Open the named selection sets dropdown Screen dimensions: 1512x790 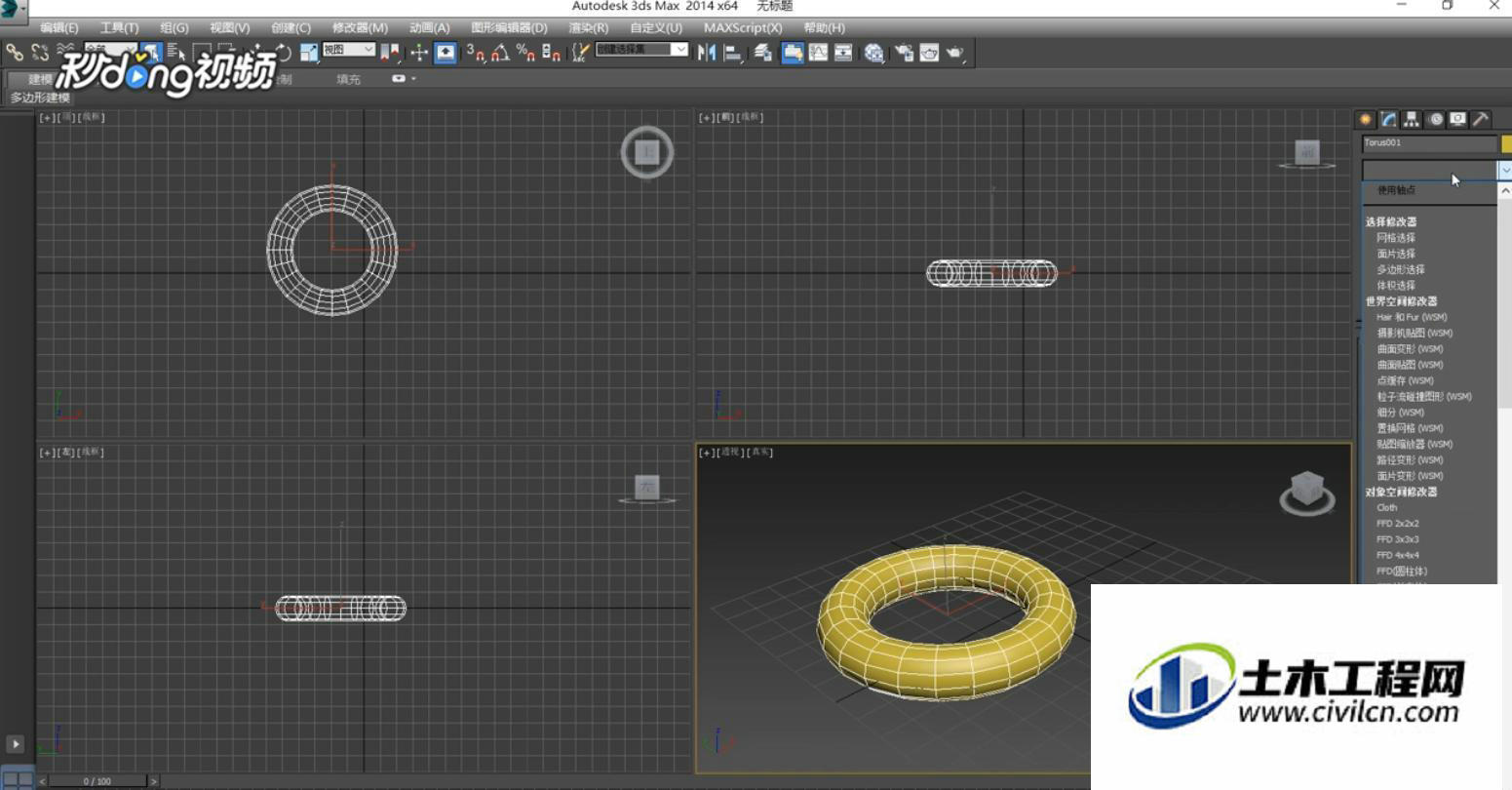click(642, 50)
